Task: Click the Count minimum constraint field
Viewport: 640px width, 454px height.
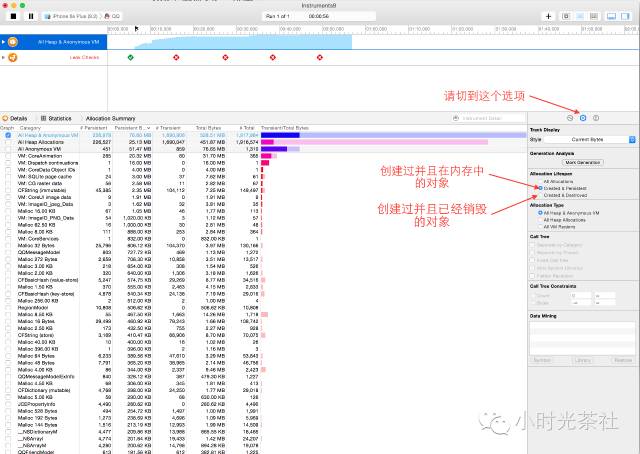Action: [581, 295]
